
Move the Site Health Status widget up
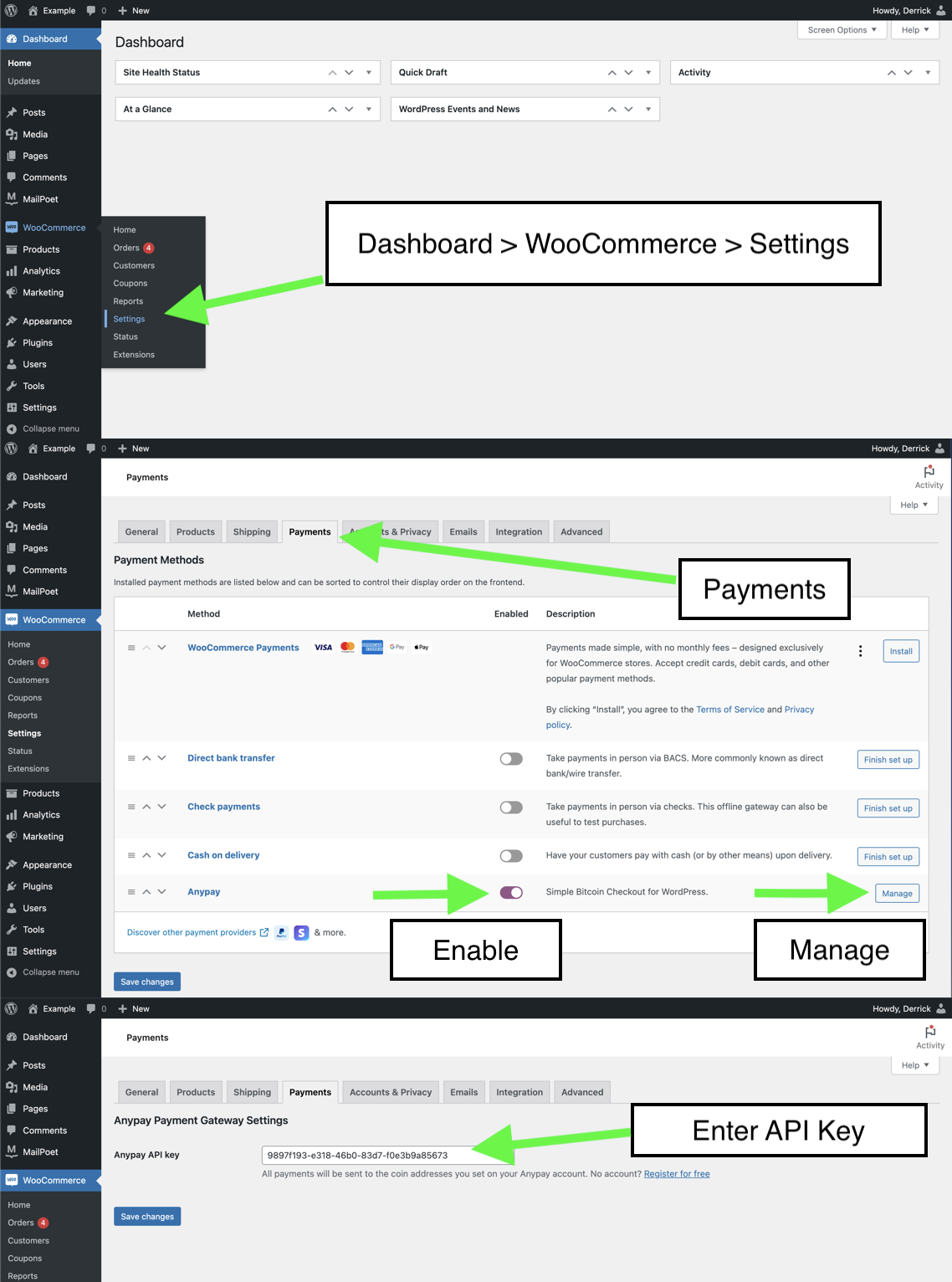332,73
